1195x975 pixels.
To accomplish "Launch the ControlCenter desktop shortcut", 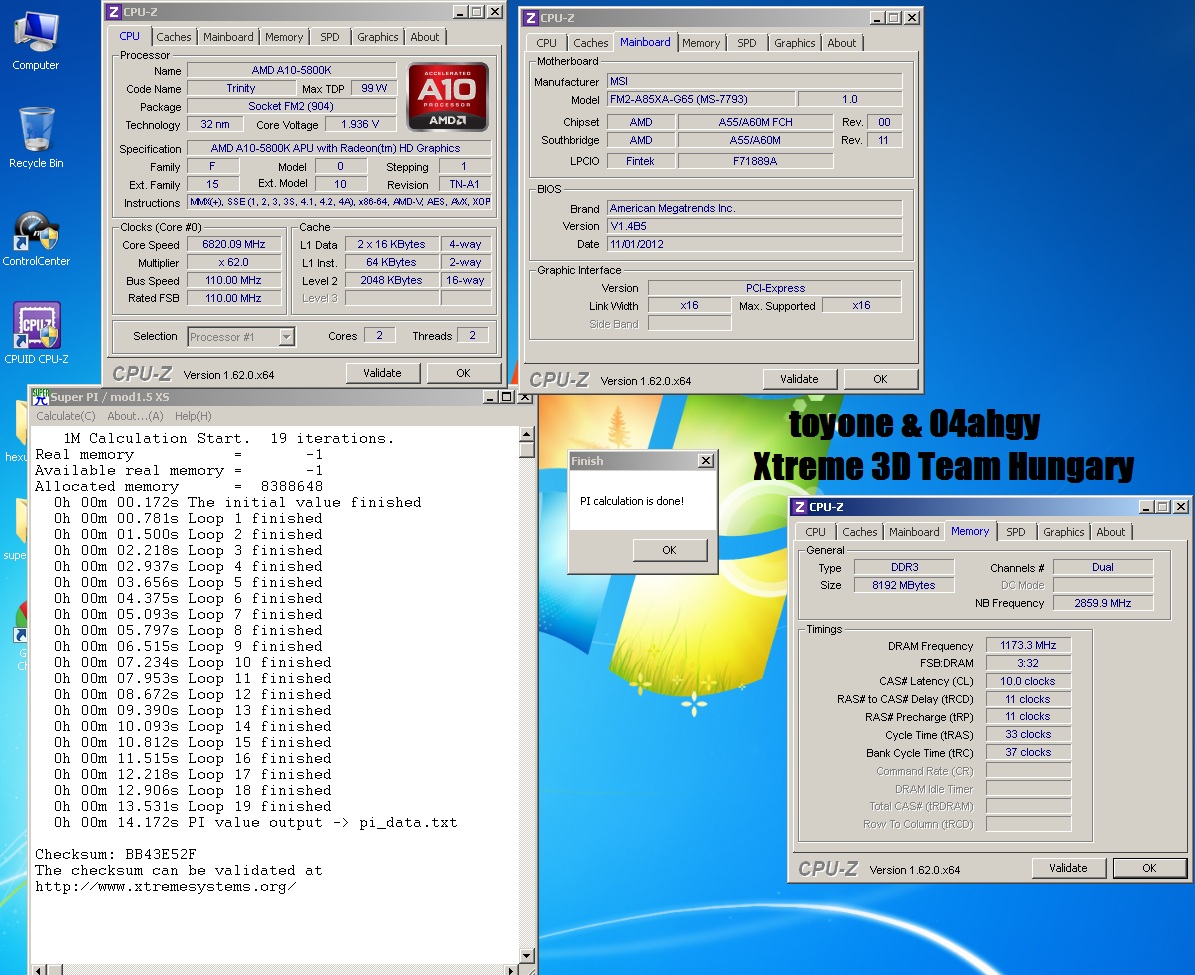I will (36, 239).
